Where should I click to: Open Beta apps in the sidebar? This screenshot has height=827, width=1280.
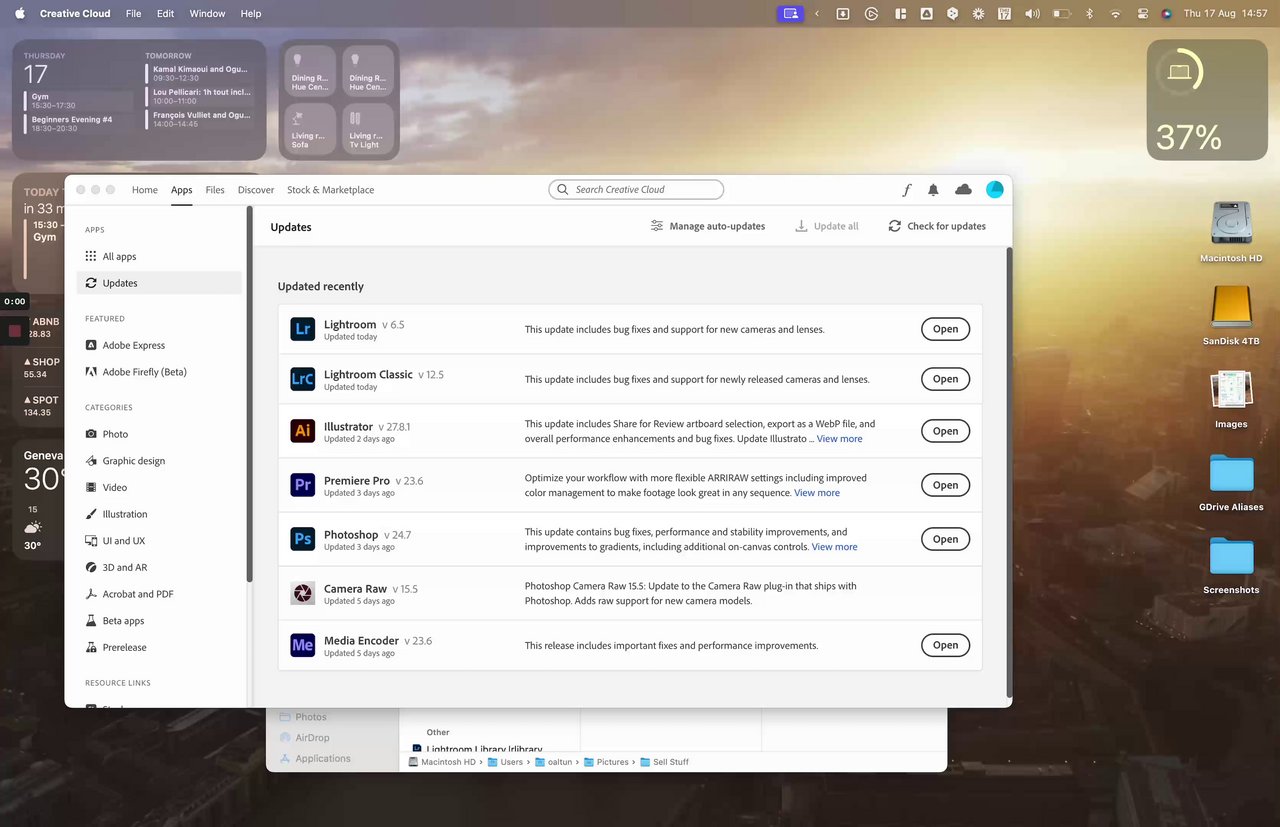click(x=159, y=621)
